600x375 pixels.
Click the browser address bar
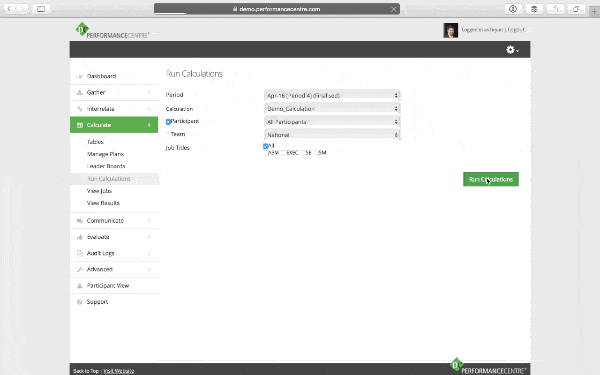click(x=277, y=9)
